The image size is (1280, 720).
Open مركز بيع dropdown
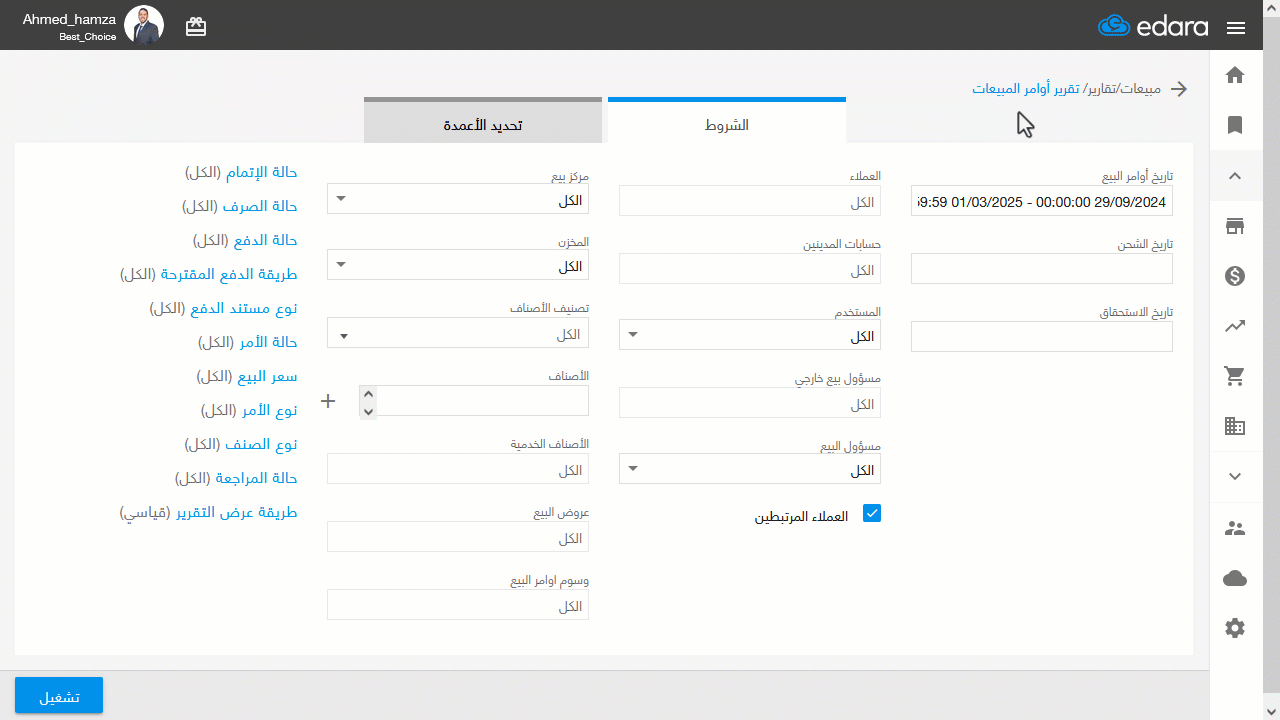click(x=458, y=199)
